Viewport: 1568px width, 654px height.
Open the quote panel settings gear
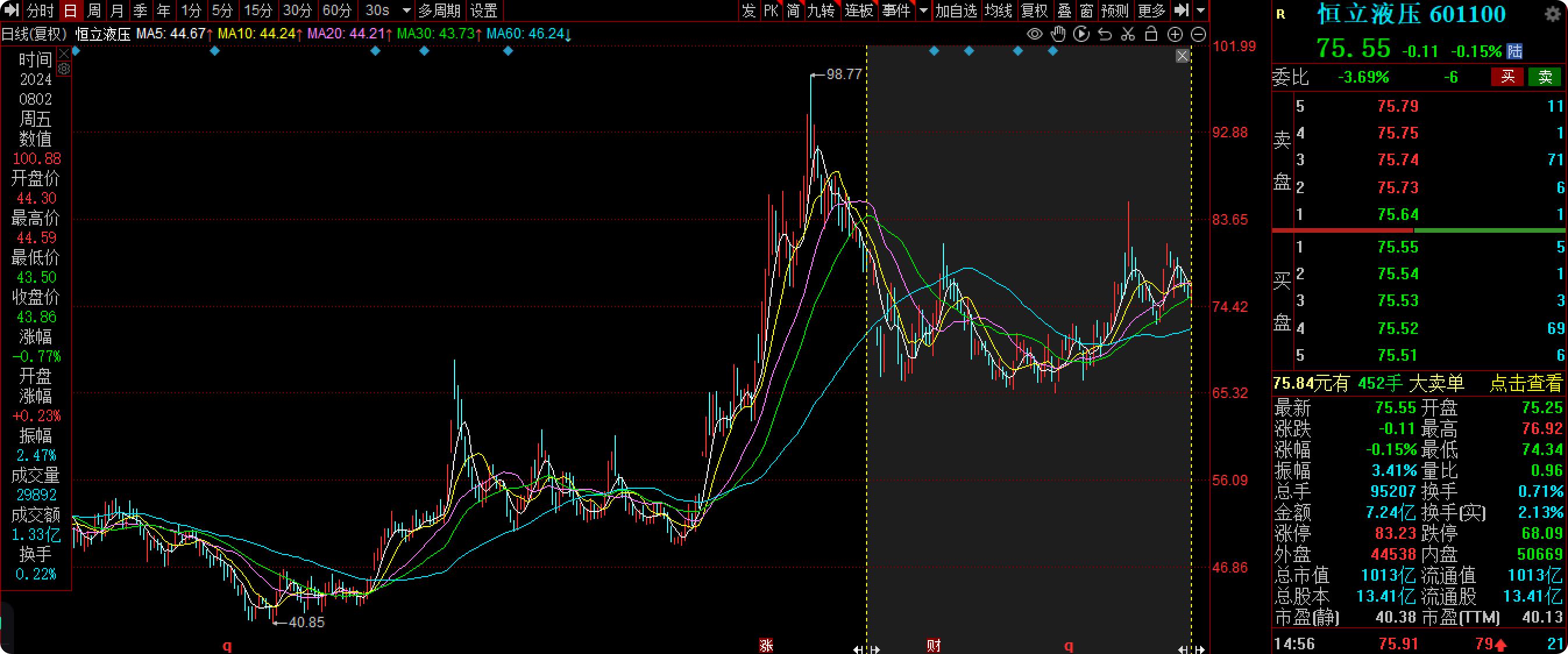[x=1553, y=15]
